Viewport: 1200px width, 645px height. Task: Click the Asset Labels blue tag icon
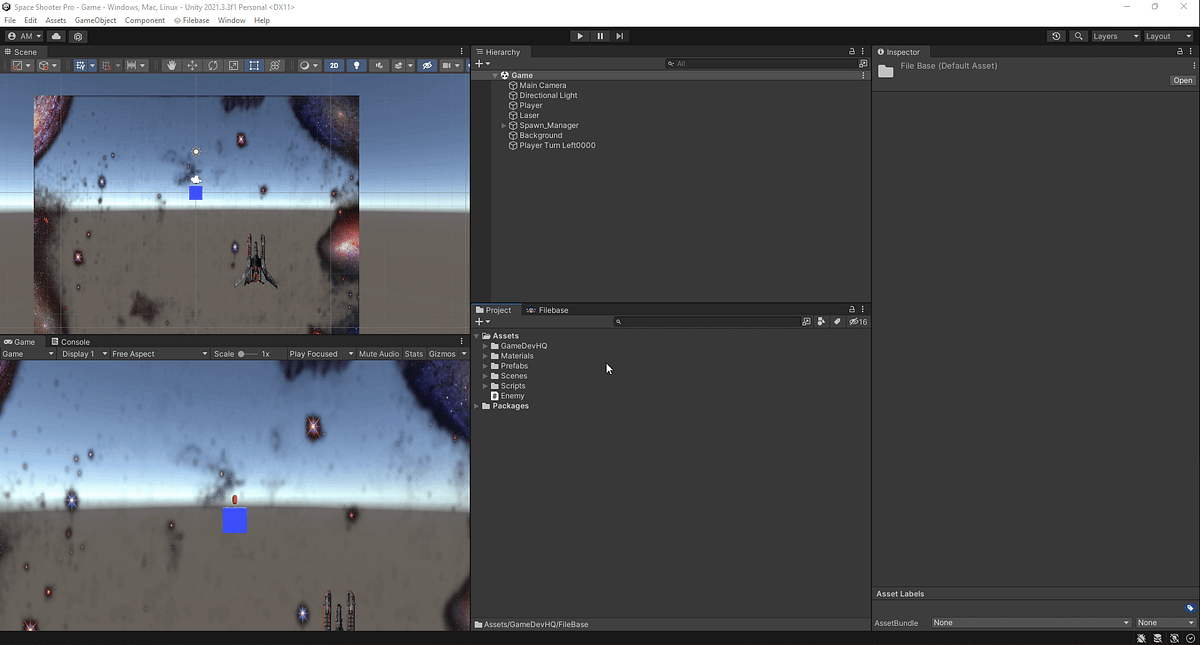1190,608
